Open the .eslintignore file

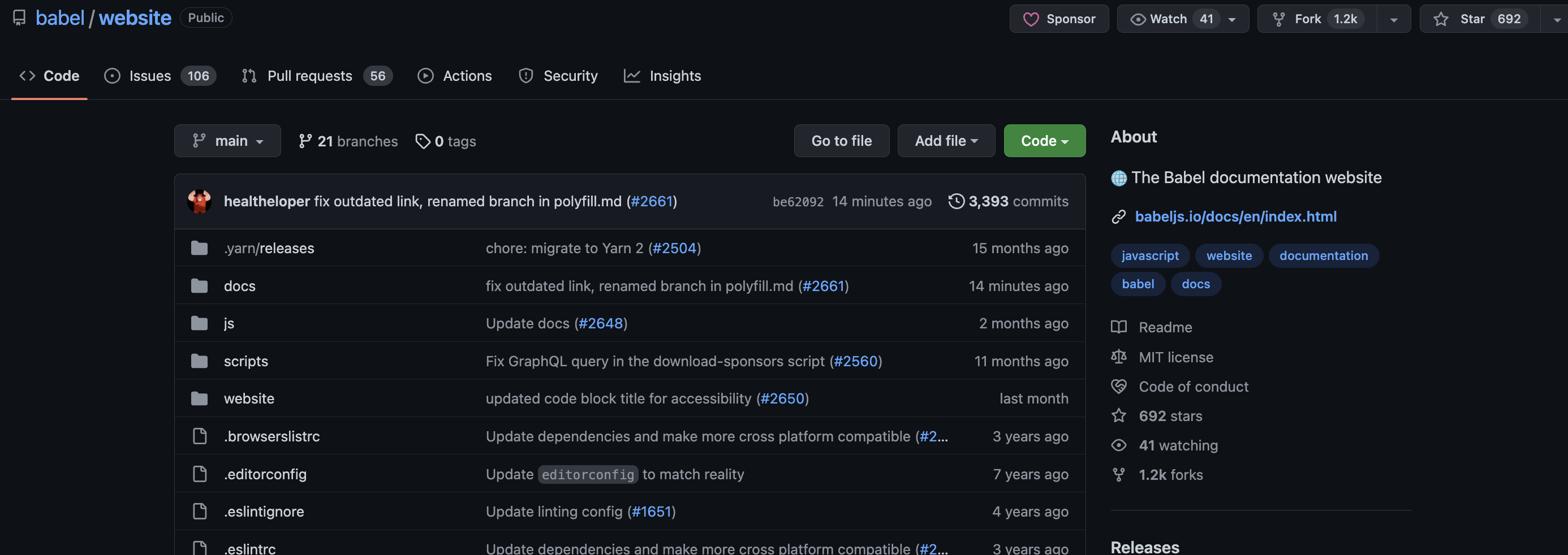click(x=264, y=511)
